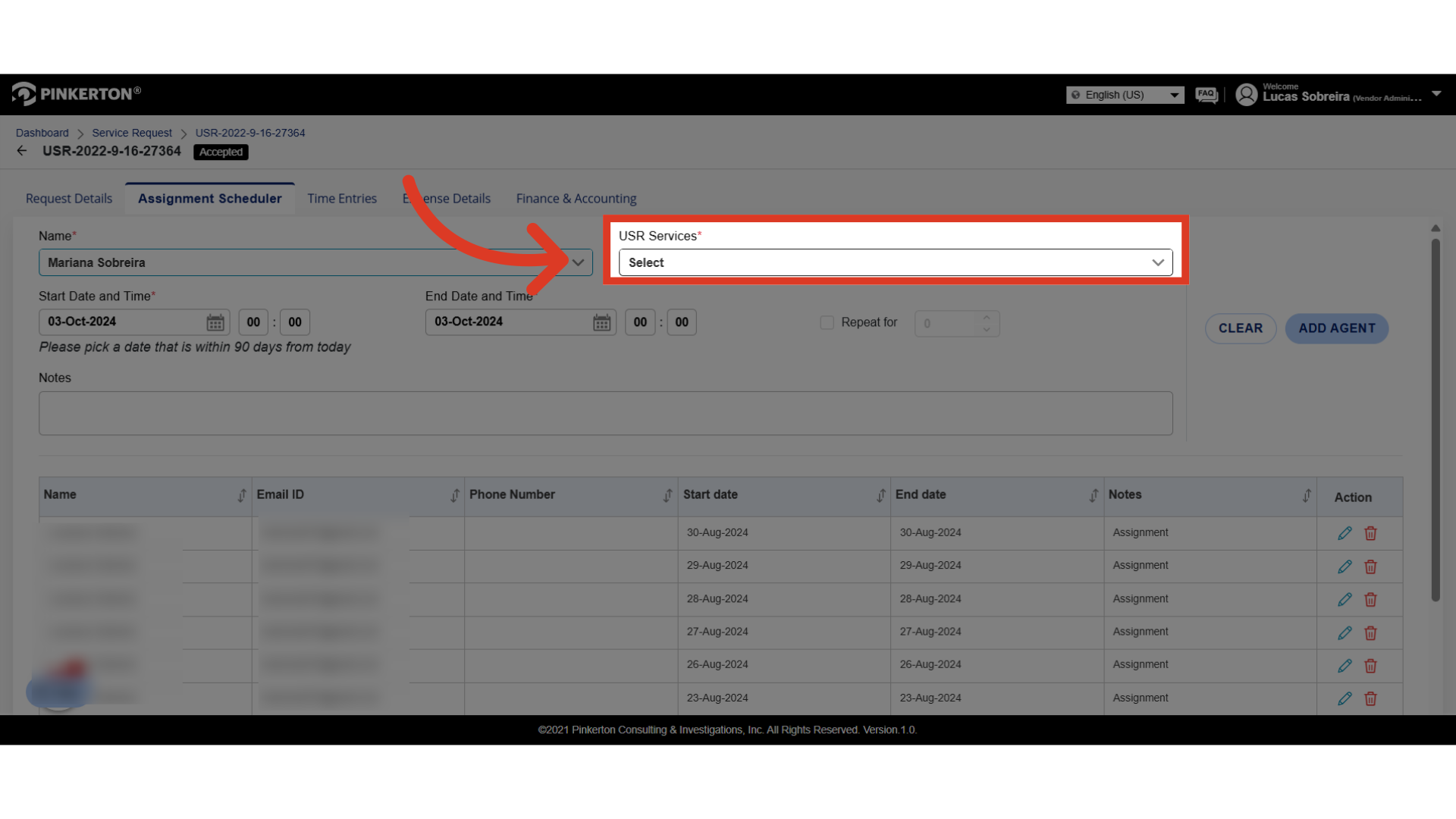
Task: Delete the 30-Aug-2024 assignment row
Action: pyautogui.click(x=1370, y=533)
